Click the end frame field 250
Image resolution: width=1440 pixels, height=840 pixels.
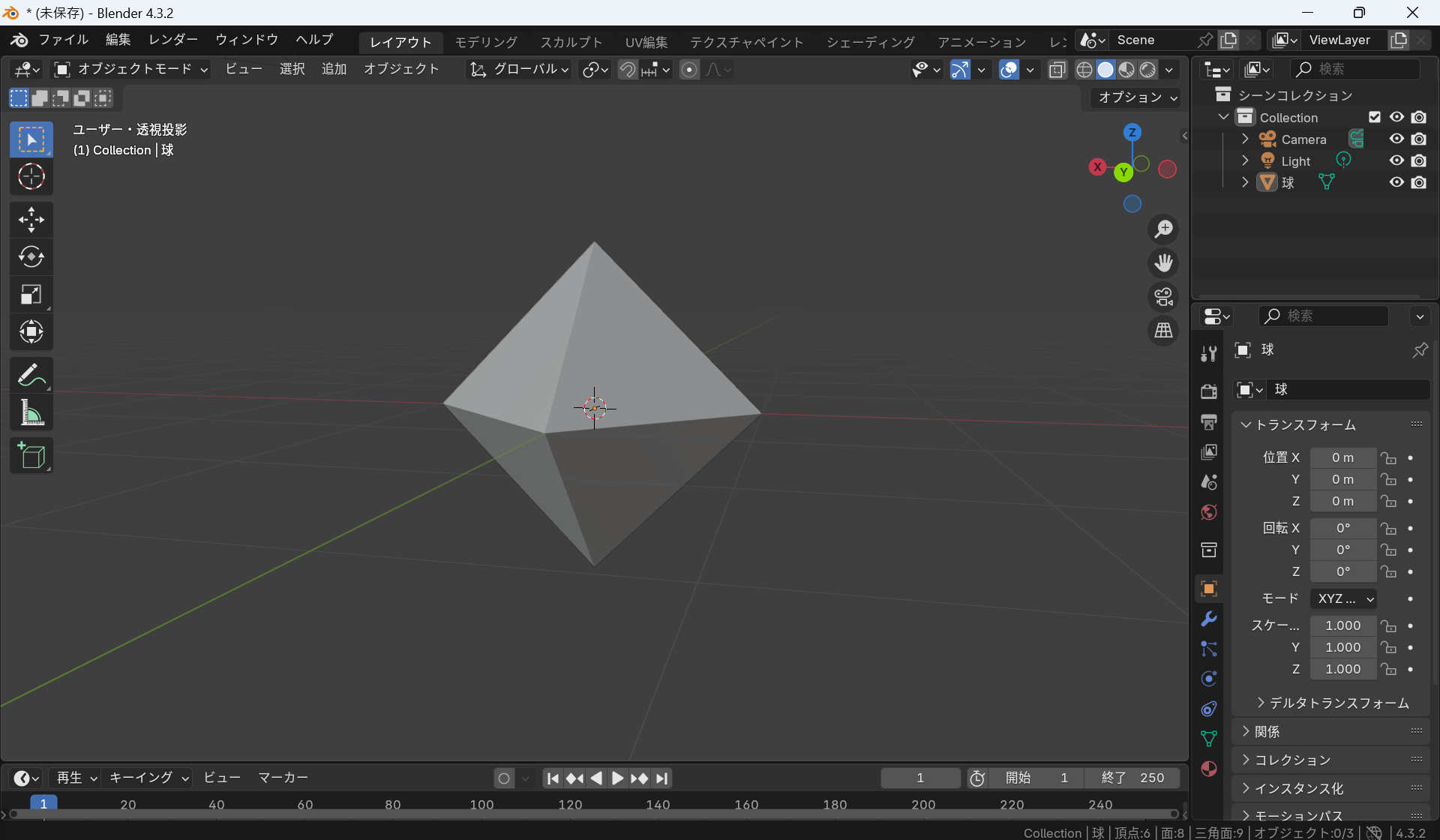[1132, 778]
